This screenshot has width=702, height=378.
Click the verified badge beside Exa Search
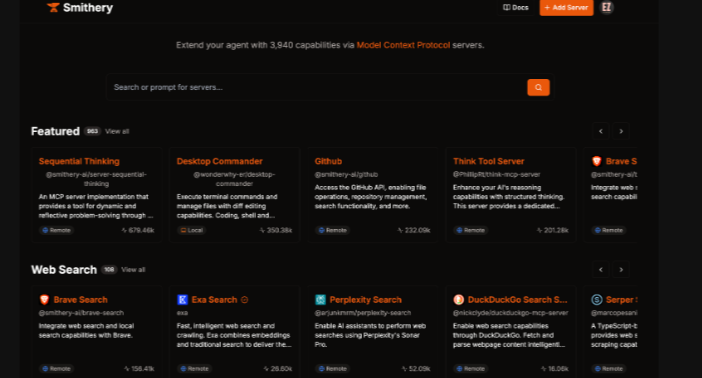pyautogui.click(x=244, y=300)
